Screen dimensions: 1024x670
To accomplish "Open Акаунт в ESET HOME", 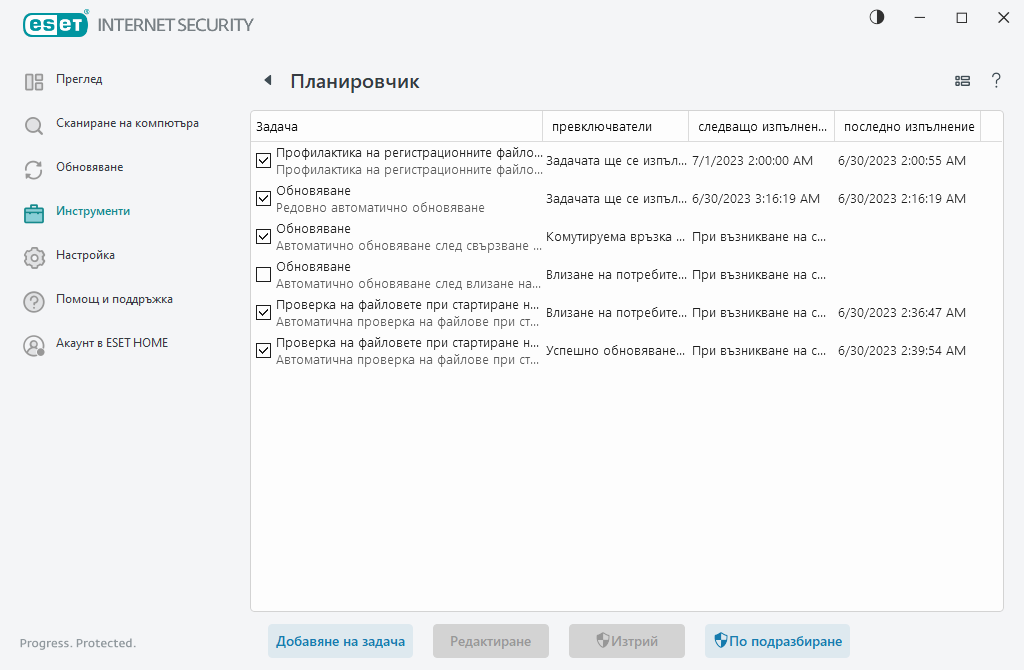I will [x=112, y=343].
